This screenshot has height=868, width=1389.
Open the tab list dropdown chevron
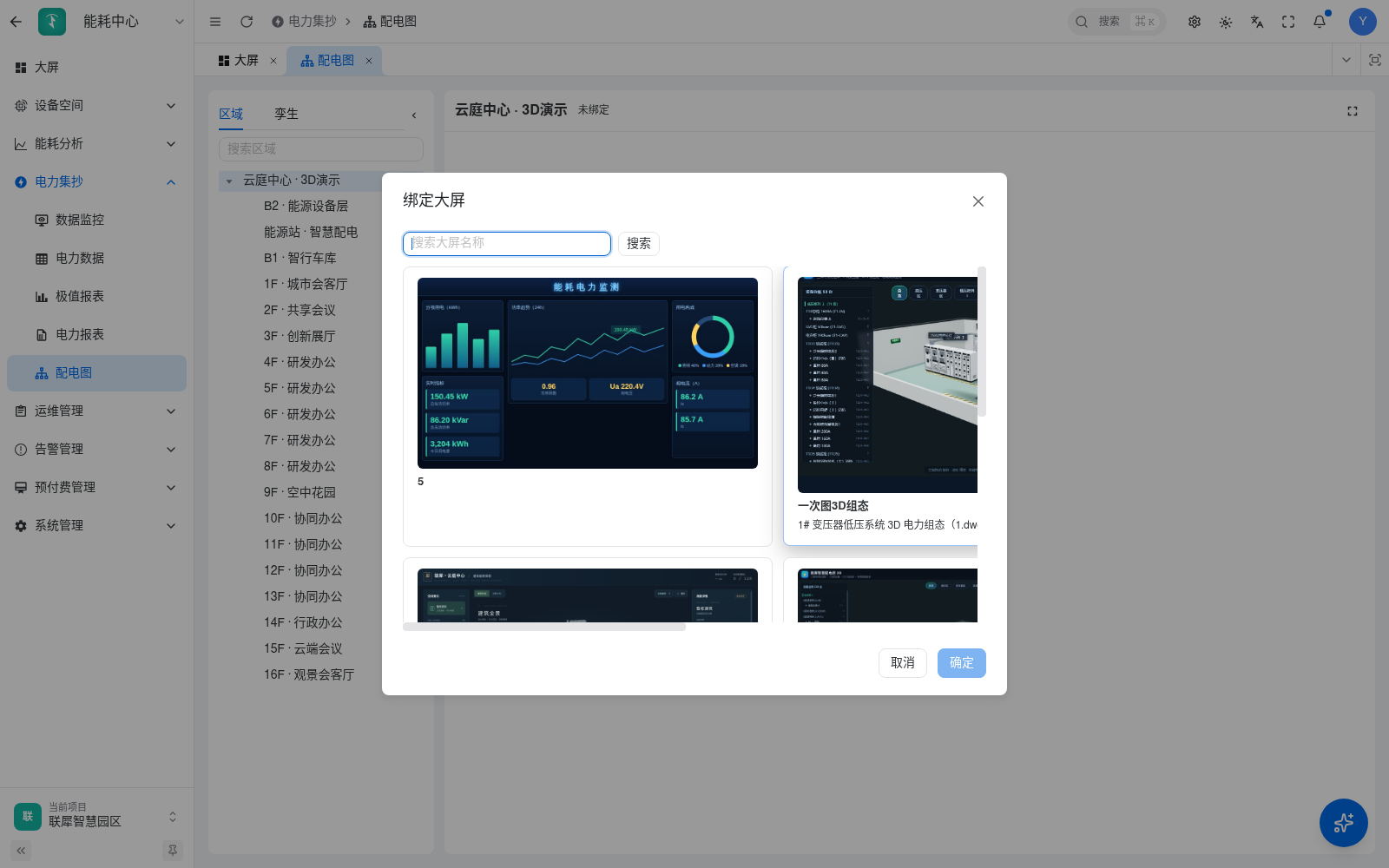tap(1346, 60)
